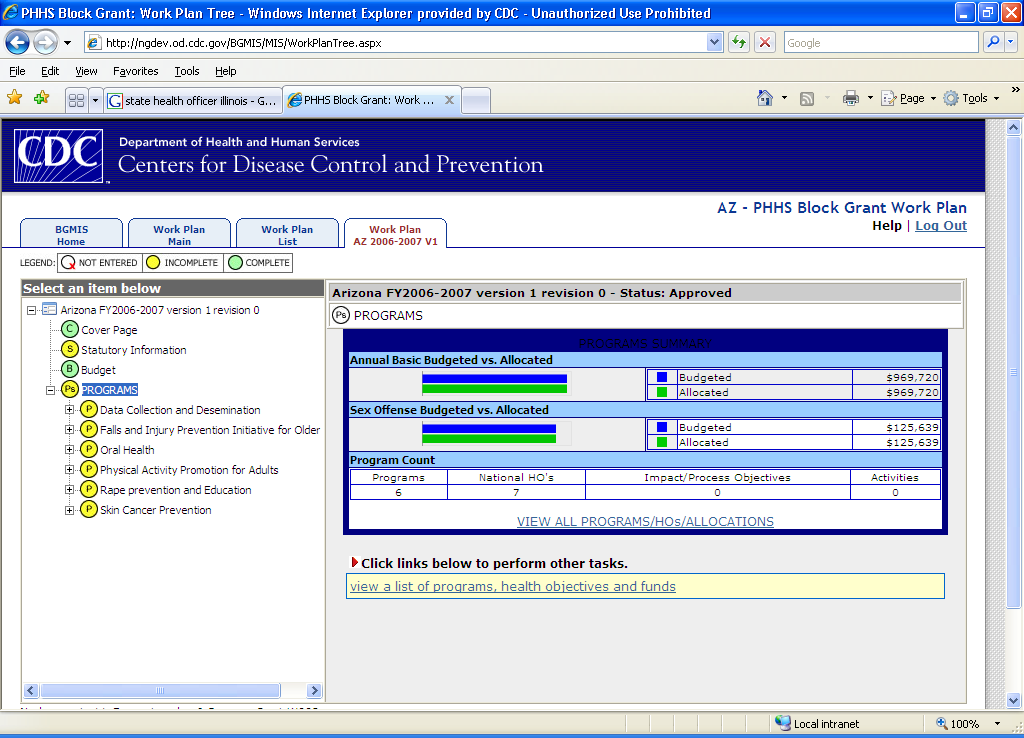Click the Print toolbar icon
This screenshot has height=738, width=1024.
click(850, 98)
